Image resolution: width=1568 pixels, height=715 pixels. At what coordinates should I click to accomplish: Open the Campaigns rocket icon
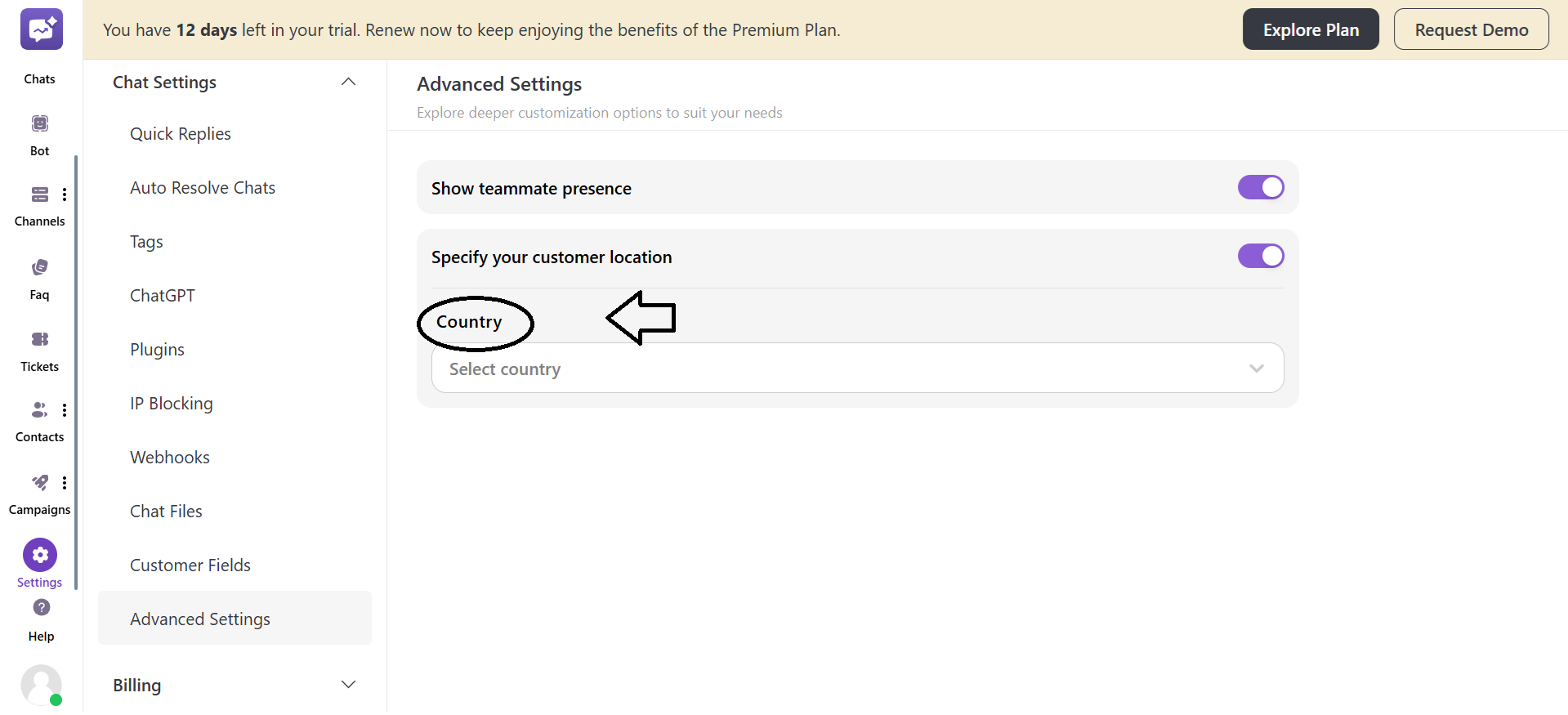click(39, 483)
